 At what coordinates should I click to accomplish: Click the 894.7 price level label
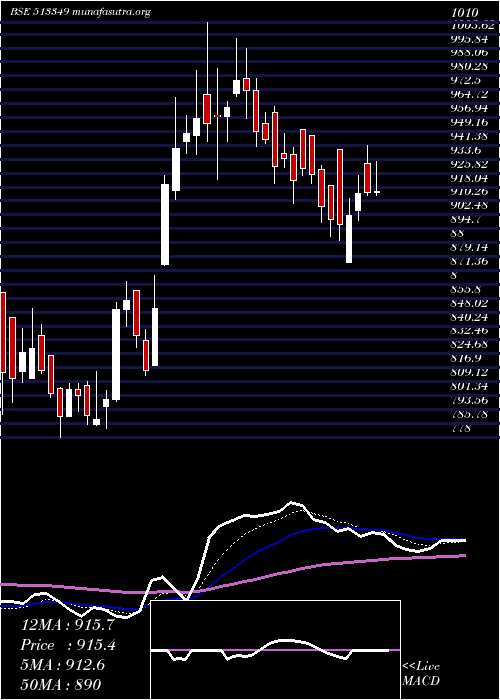467,219
